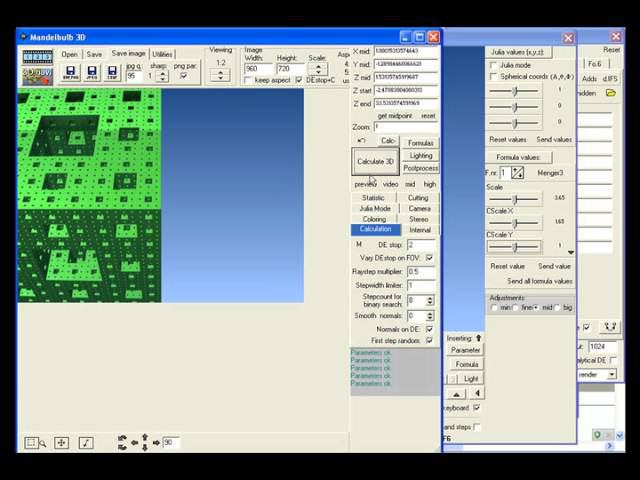Move the CScaleY slider
This screenshot has width=640, height=480.
(514, 247)
